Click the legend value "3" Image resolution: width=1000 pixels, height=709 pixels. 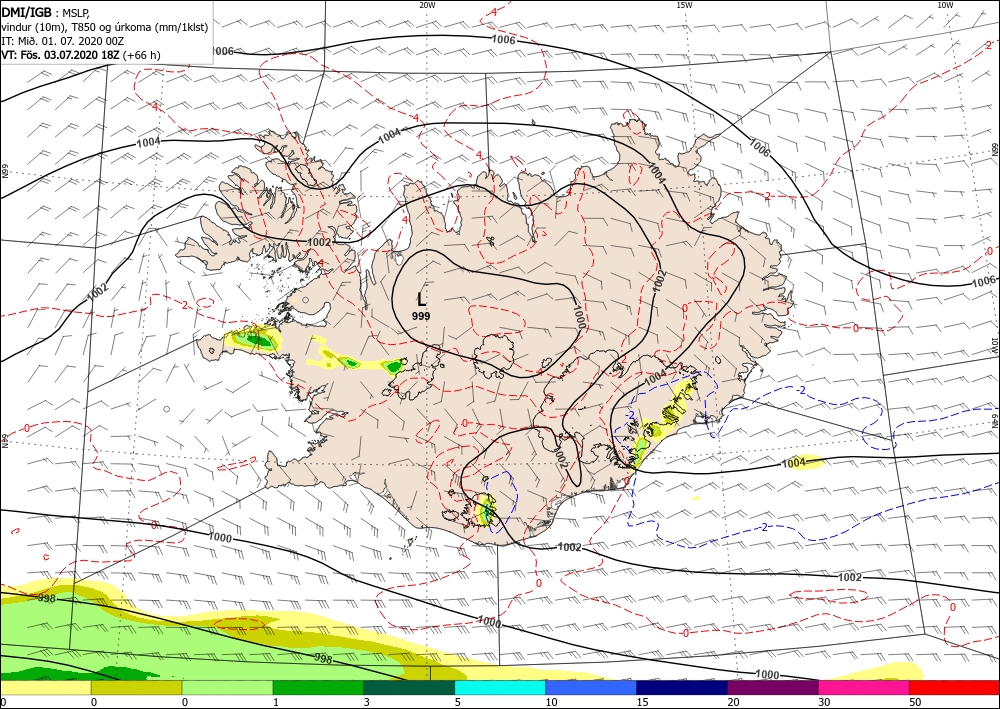tap(367, 702)
